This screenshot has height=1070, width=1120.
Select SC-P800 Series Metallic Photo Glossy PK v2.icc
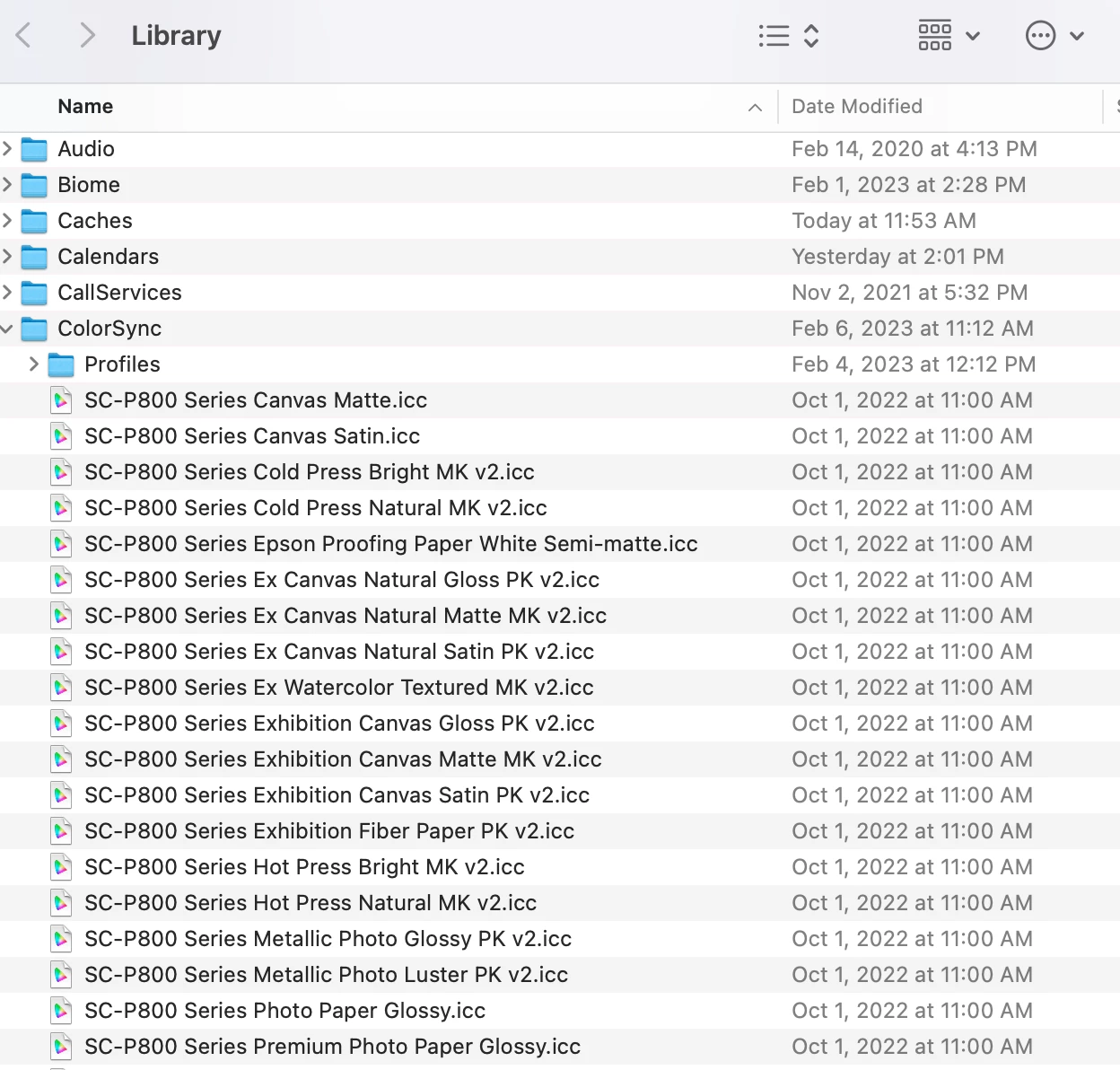coord(328,939)
